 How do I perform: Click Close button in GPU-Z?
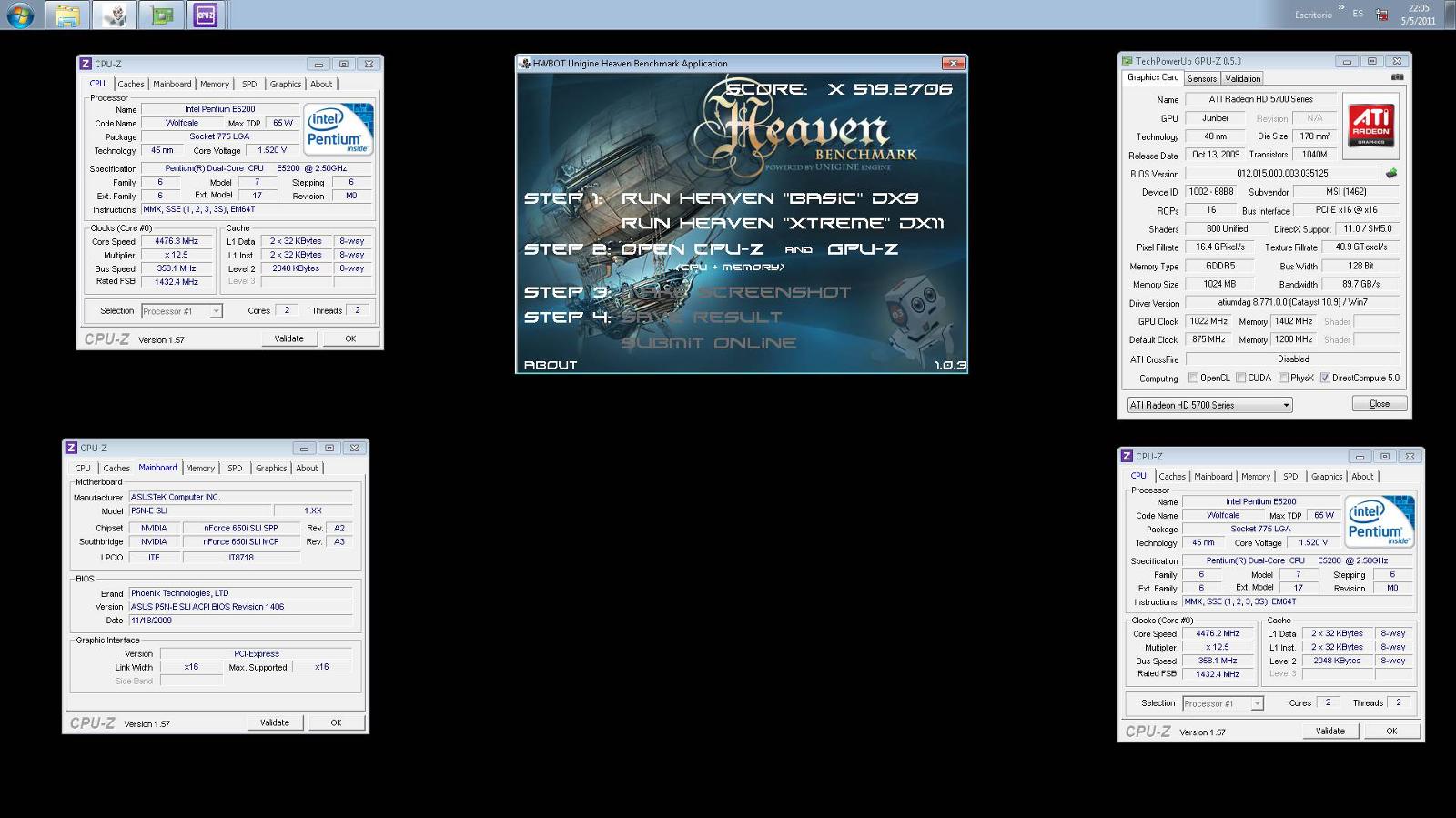pyautogui.click(x=1379, y=403)
